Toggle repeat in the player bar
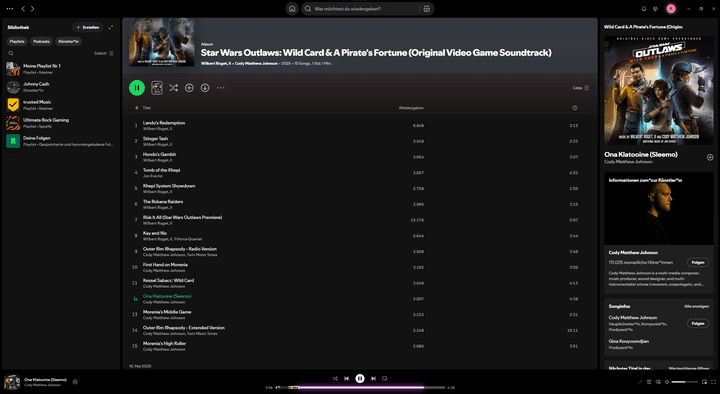Viewport: 720px width, 394px height. click(x=385, y=378)
